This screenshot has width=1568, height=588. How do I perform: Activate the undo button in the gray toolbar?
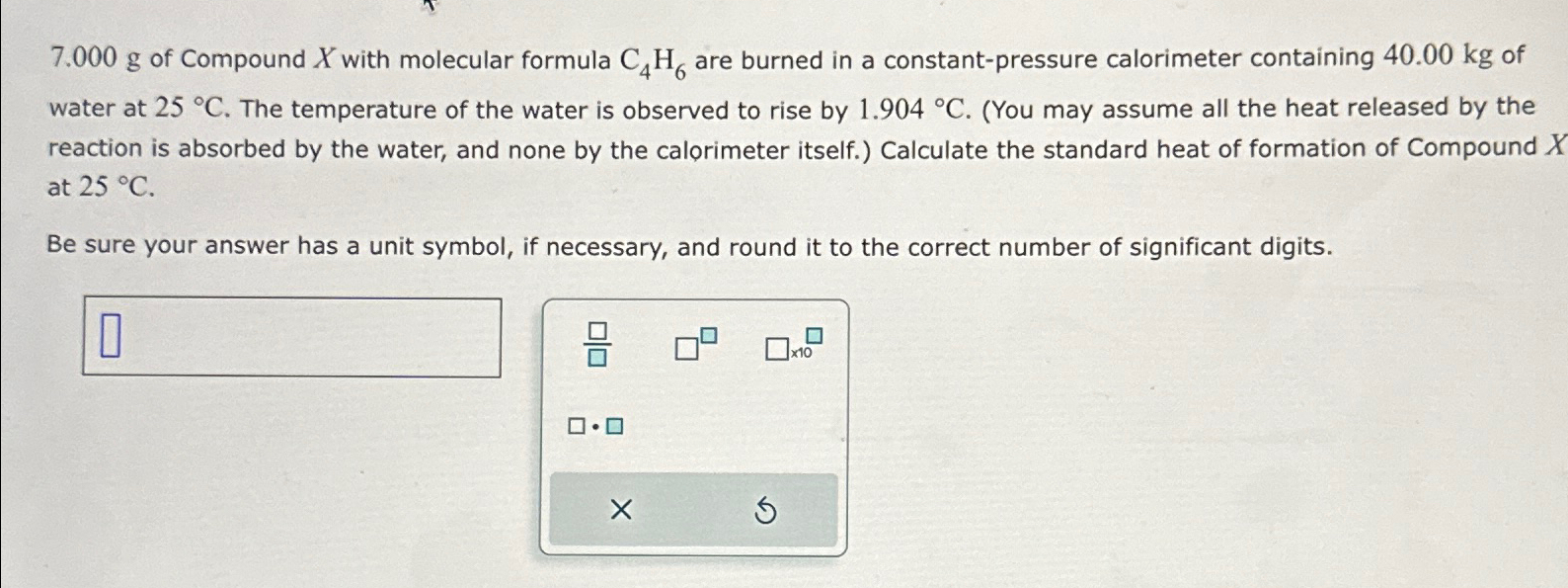tap(767, 511)
